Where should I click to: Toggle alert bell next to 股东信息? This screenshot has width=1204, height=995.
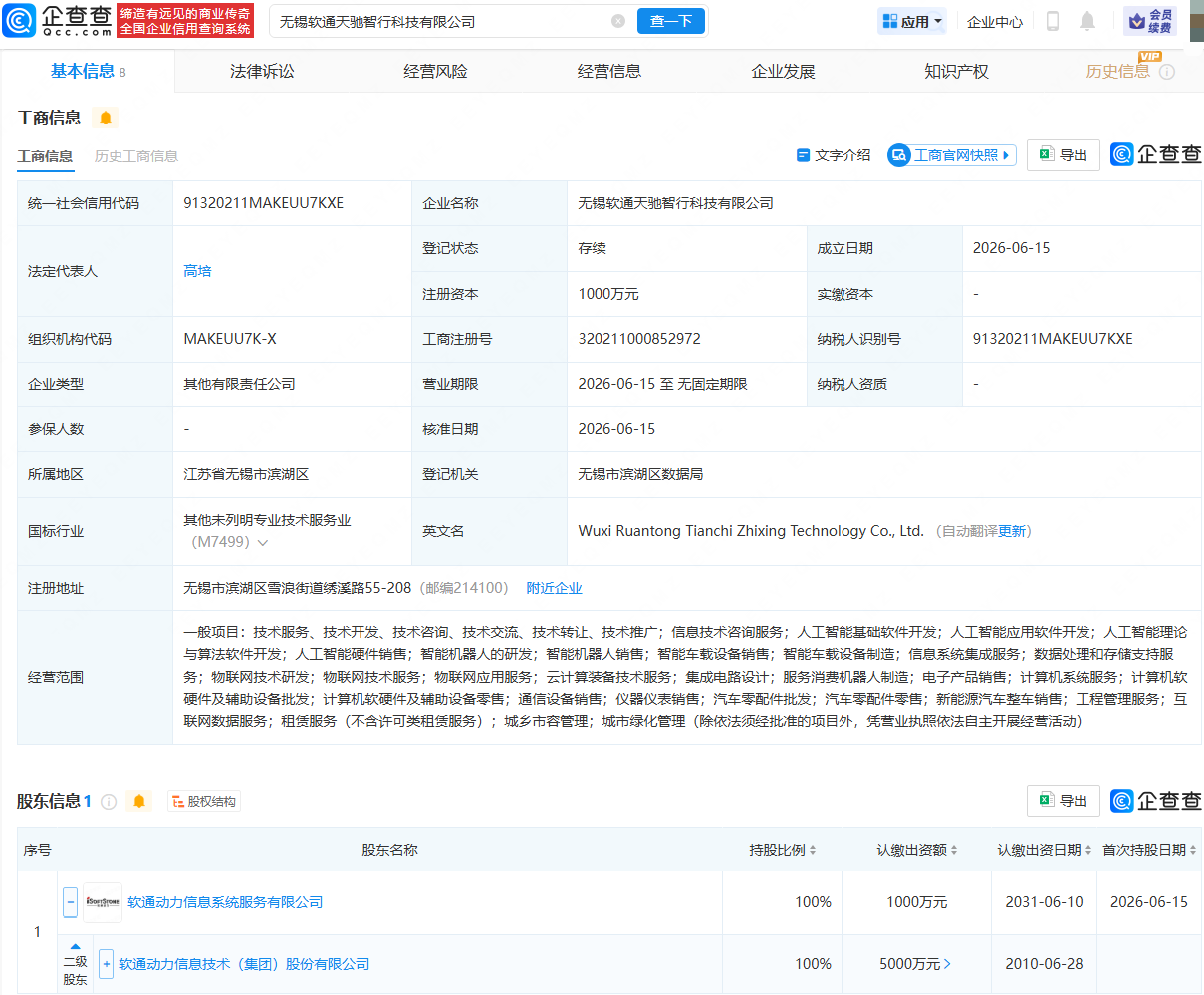pyautogui.click(x=139, y=802)
